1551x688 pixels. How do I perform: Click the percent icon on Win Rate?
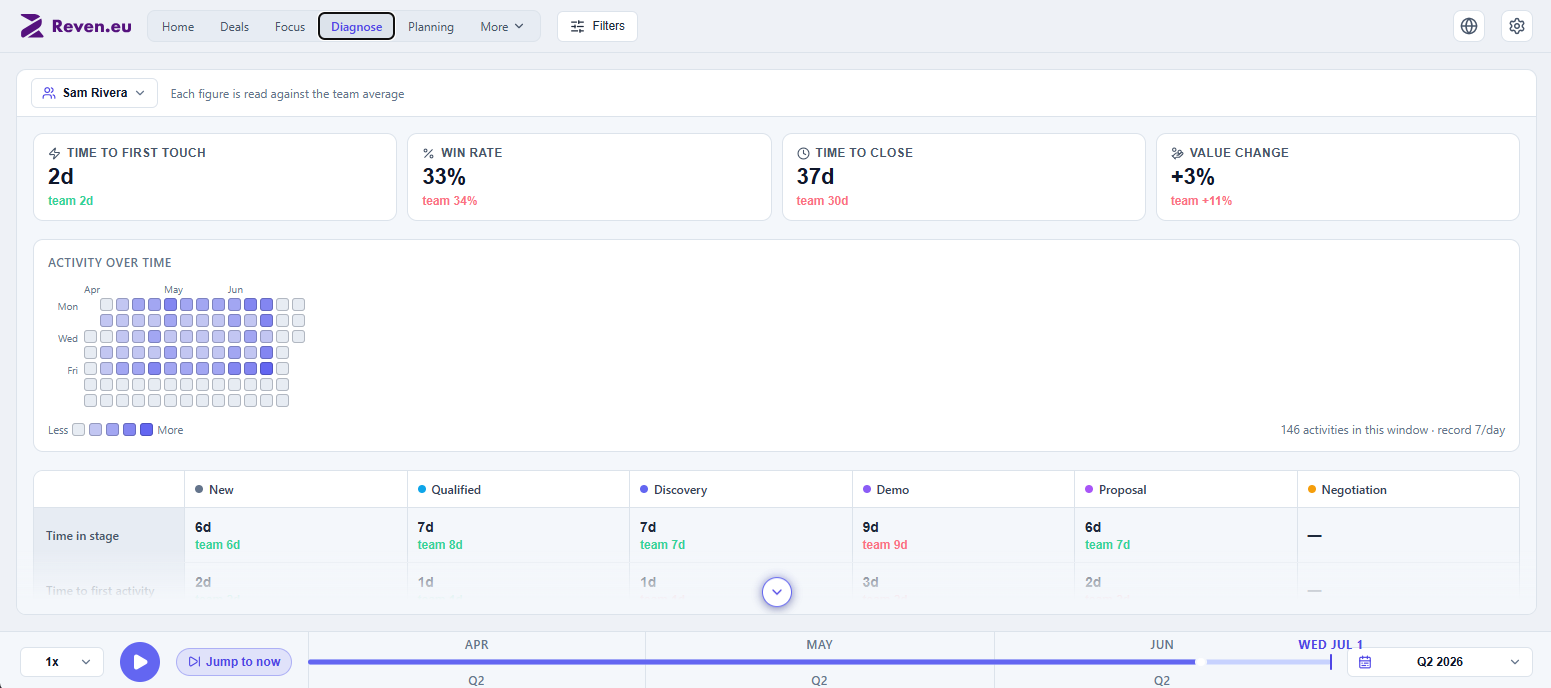[x=429, y=153]
